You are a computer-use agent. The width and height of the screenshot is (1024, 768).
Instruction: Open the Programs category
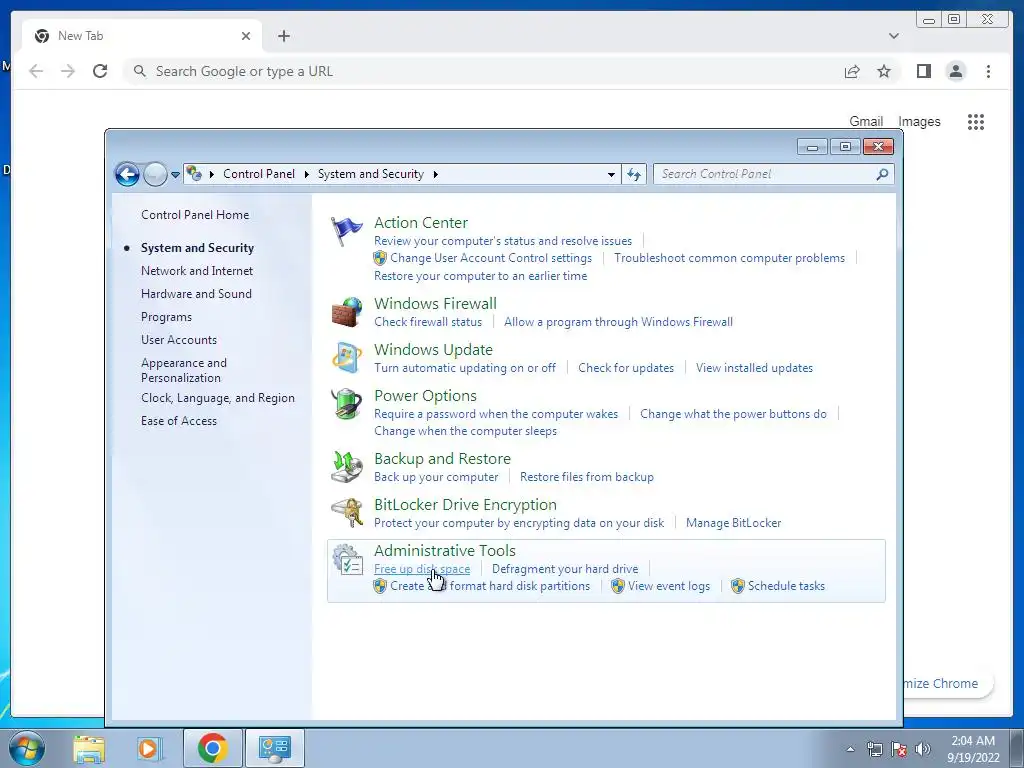coord(167,317)
